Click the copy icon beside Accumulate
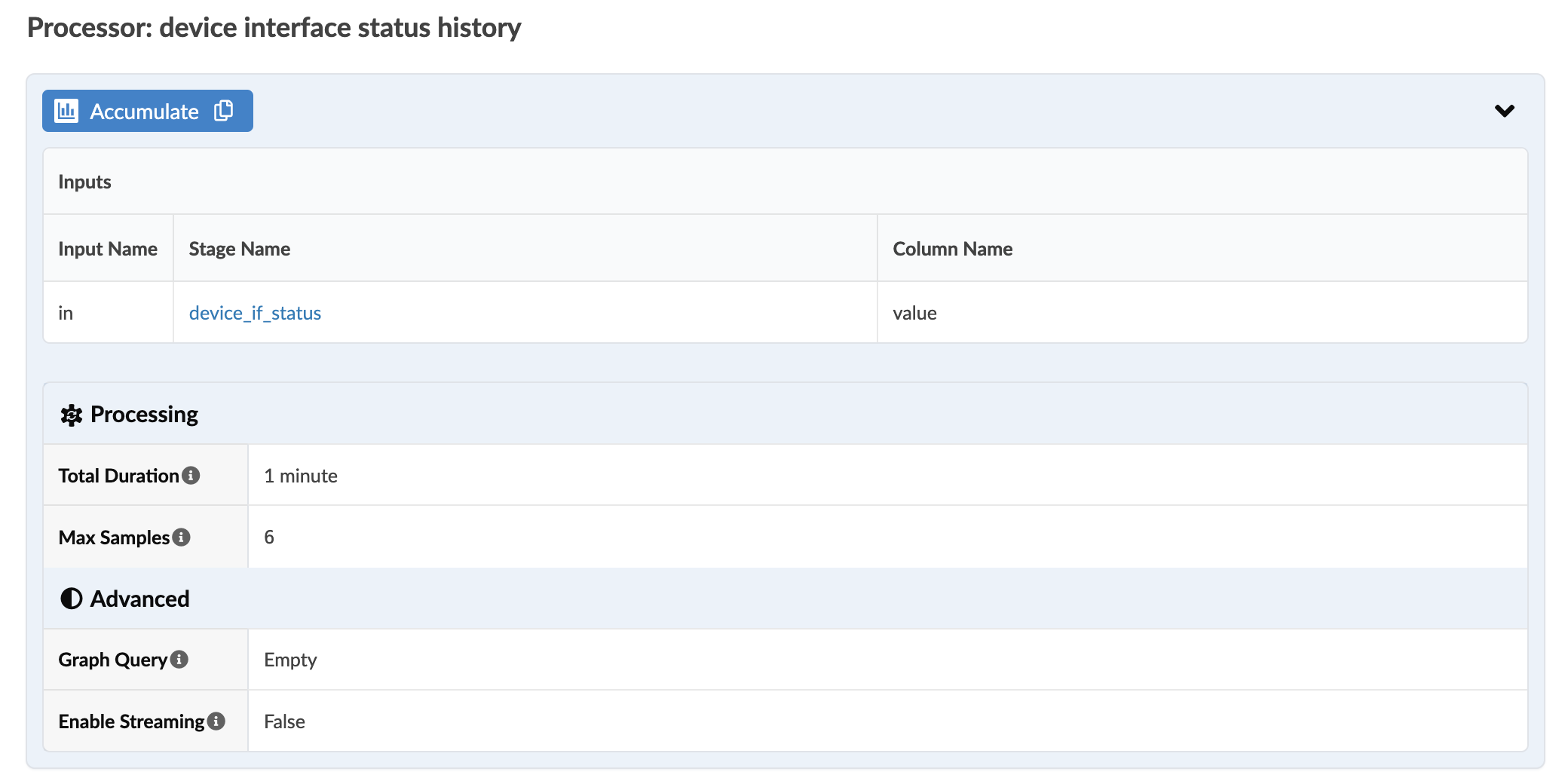This screenshot has width=1568, height=778. tap(224, 111)
